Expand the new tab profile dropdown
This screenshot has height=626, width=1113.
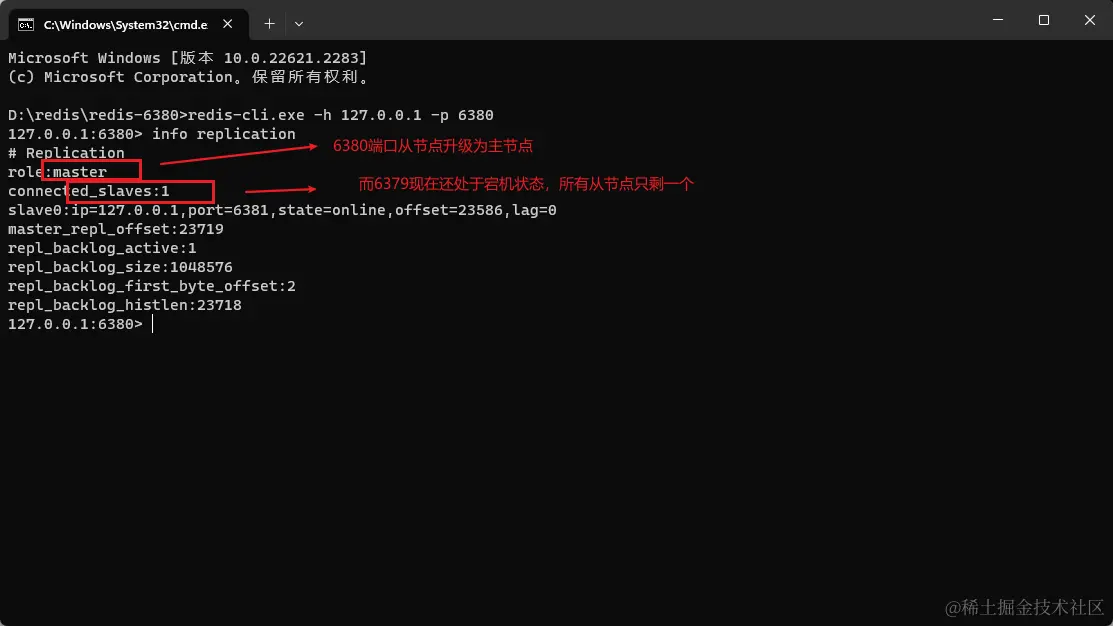(299, 24)
